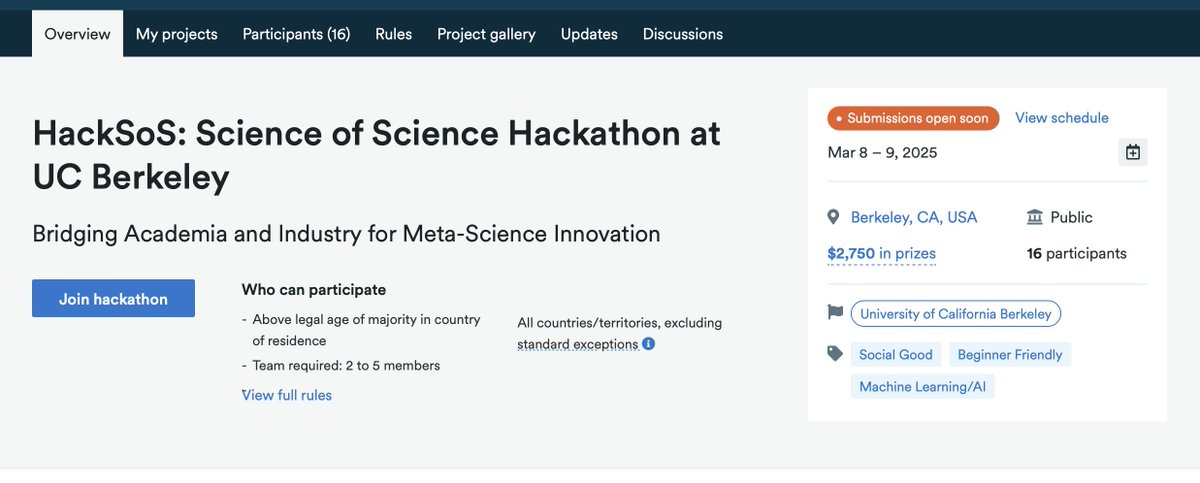Switch to My projects tab
The width and height of the screenshot is (1200, 483).
point(177,34)
